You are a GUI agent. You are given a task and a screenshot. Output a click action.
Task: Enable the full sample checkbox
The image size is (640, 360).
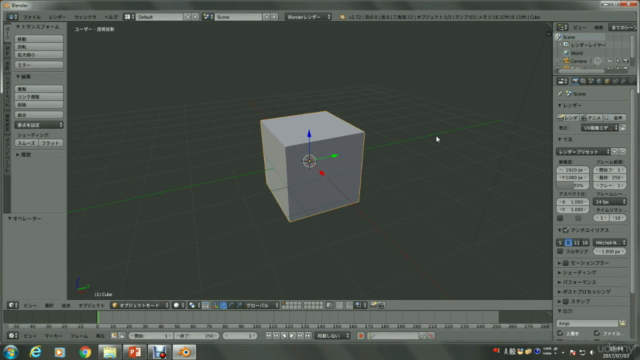(x=560, y=251)
